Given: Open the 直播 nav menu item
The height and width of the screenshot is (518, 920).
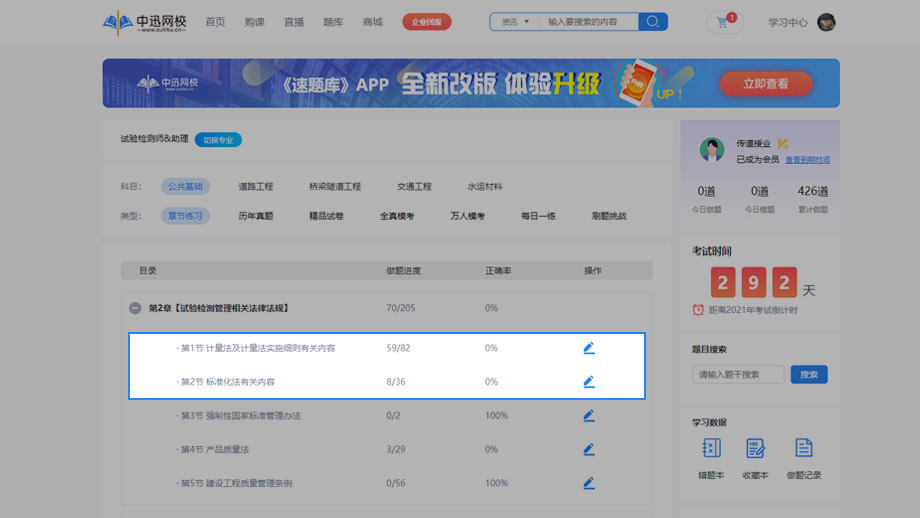Looking at the screenshot, I should (x=294, y=22).
